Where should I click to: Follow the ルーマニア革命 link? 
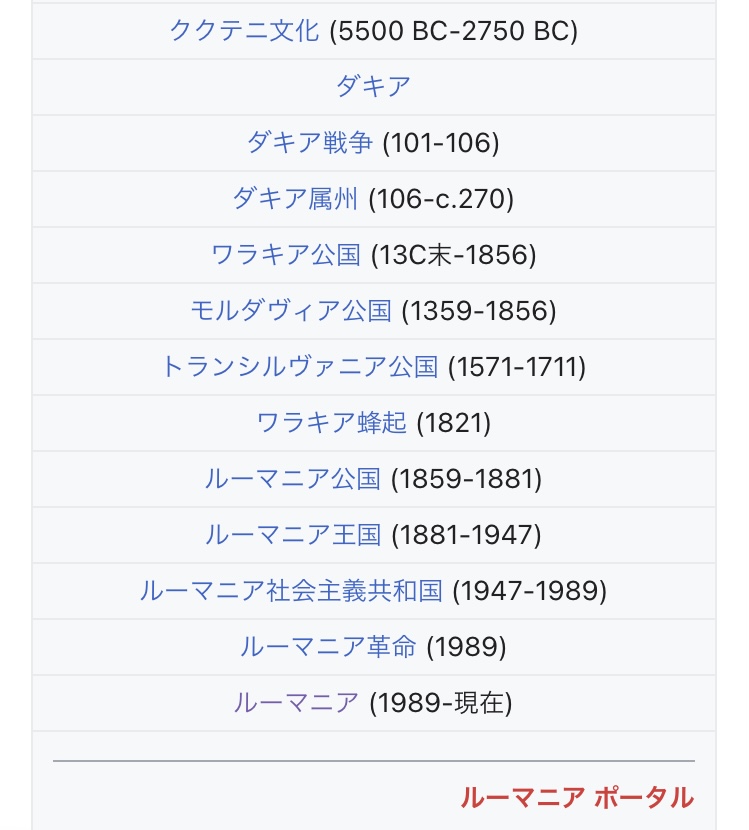click(327, 647)
